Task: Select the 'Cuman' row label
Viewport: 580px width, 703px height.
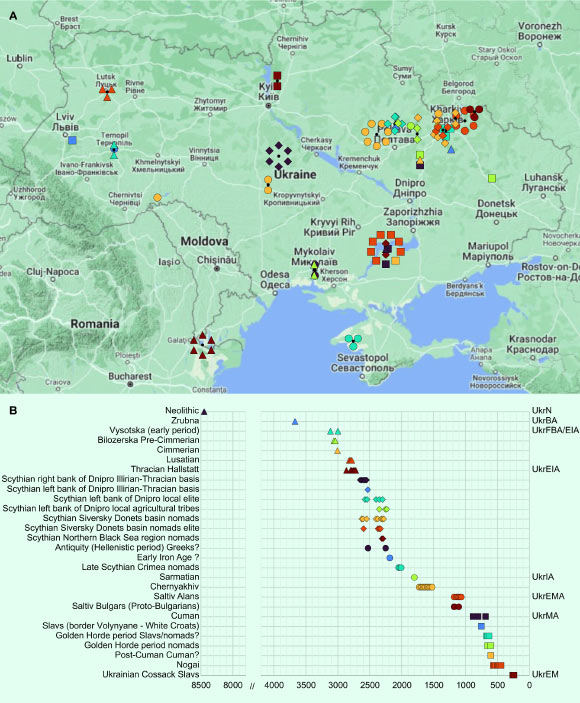Action: pos(185,616)
